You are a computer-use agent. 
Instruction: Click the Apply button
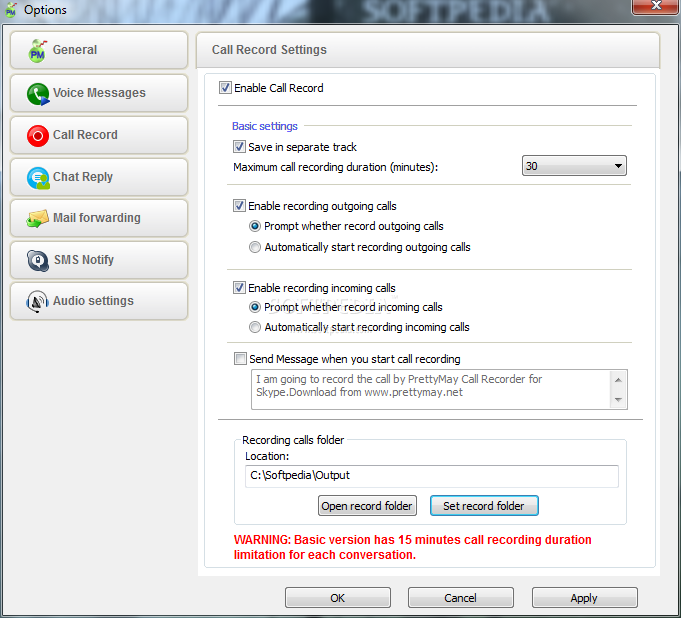[x=584, y=598]
